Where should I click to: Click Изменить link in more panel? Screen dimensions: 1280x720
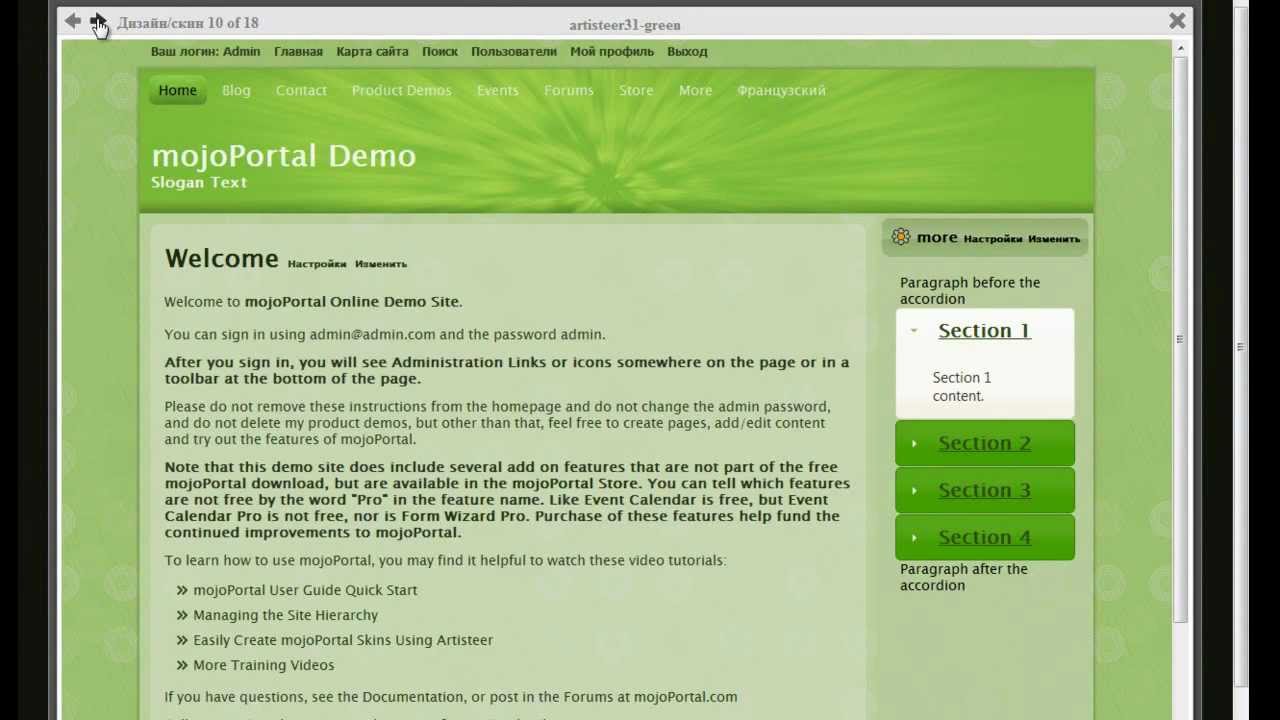(1054, 239)
